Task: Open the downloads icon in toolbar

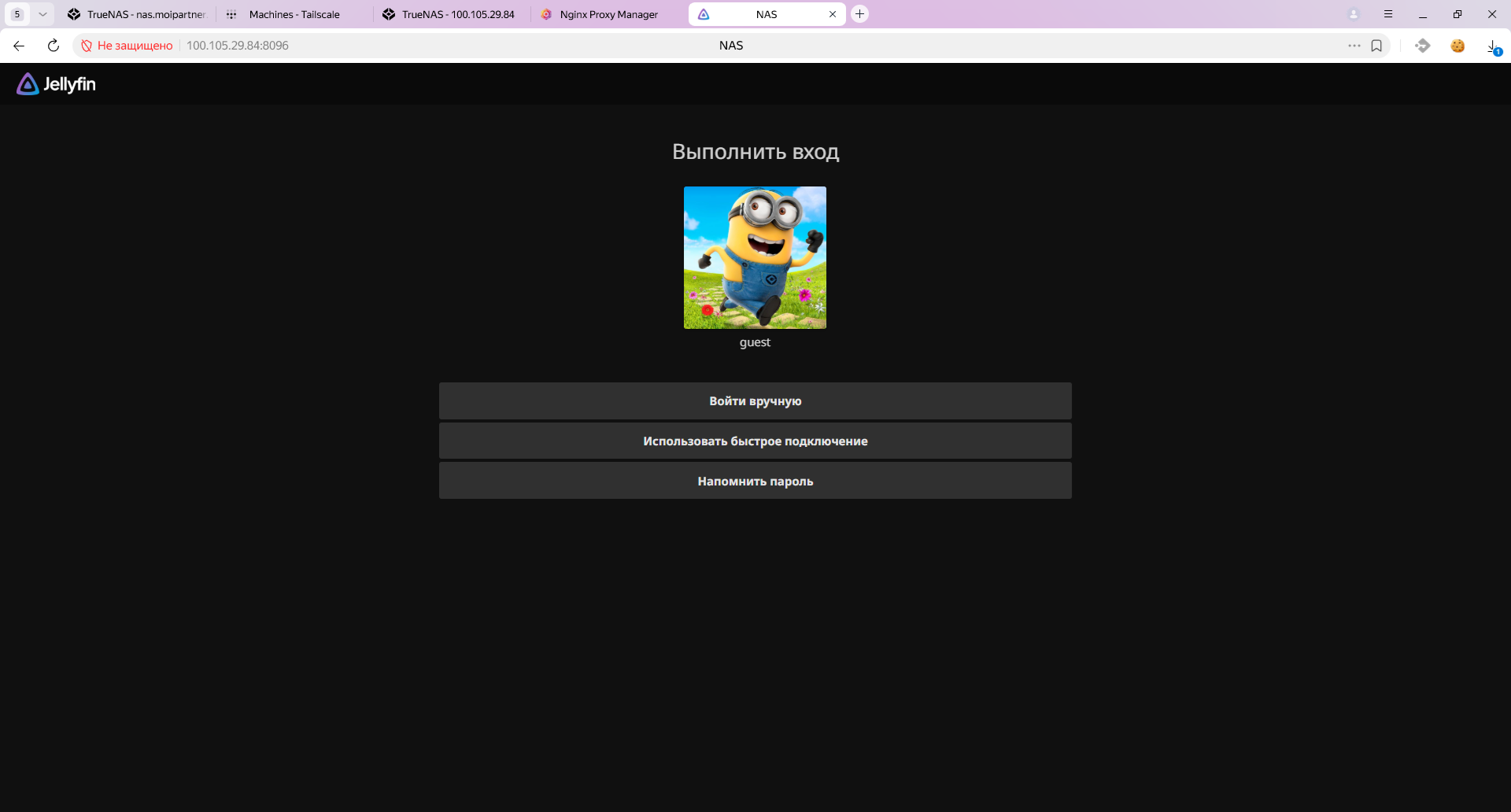Action: tap(1492, 46)
